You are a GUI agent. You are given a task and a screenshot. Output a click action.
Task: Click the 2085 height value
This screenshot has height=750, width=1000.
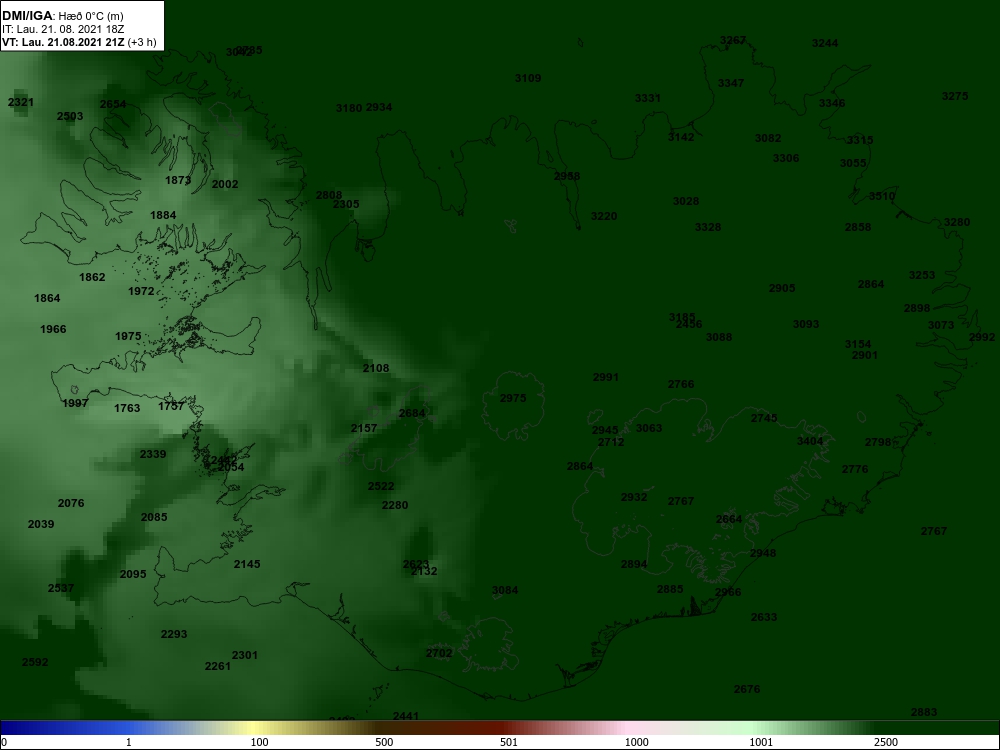tap(154, 517)
